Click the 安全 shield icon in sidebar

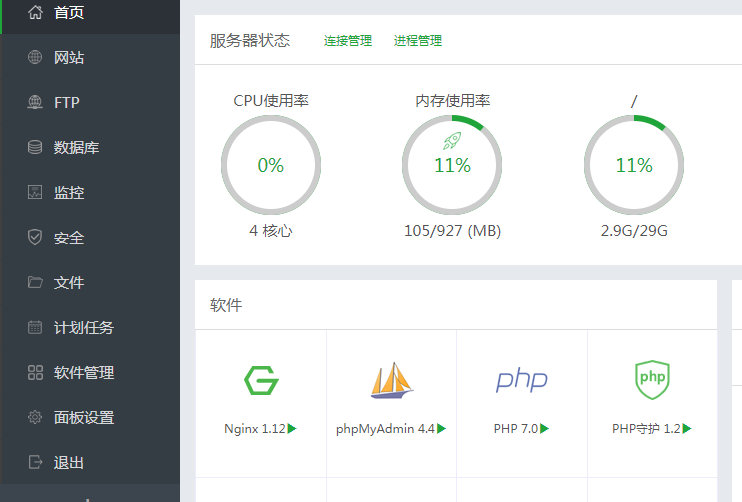[x=35, y=237]
